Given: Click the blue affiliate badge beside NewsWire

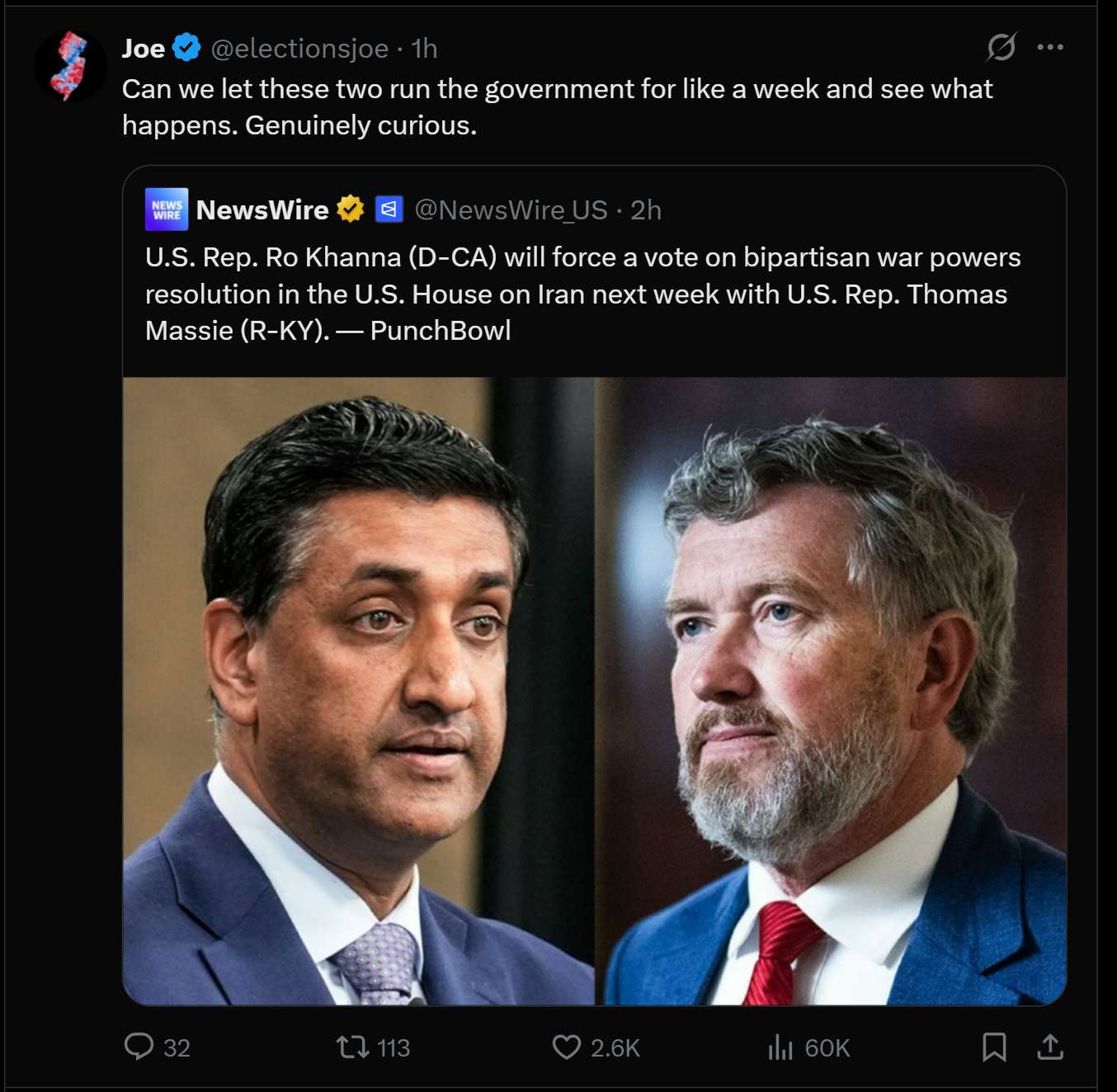Looking at the screenshot, I should click(389, 209).
